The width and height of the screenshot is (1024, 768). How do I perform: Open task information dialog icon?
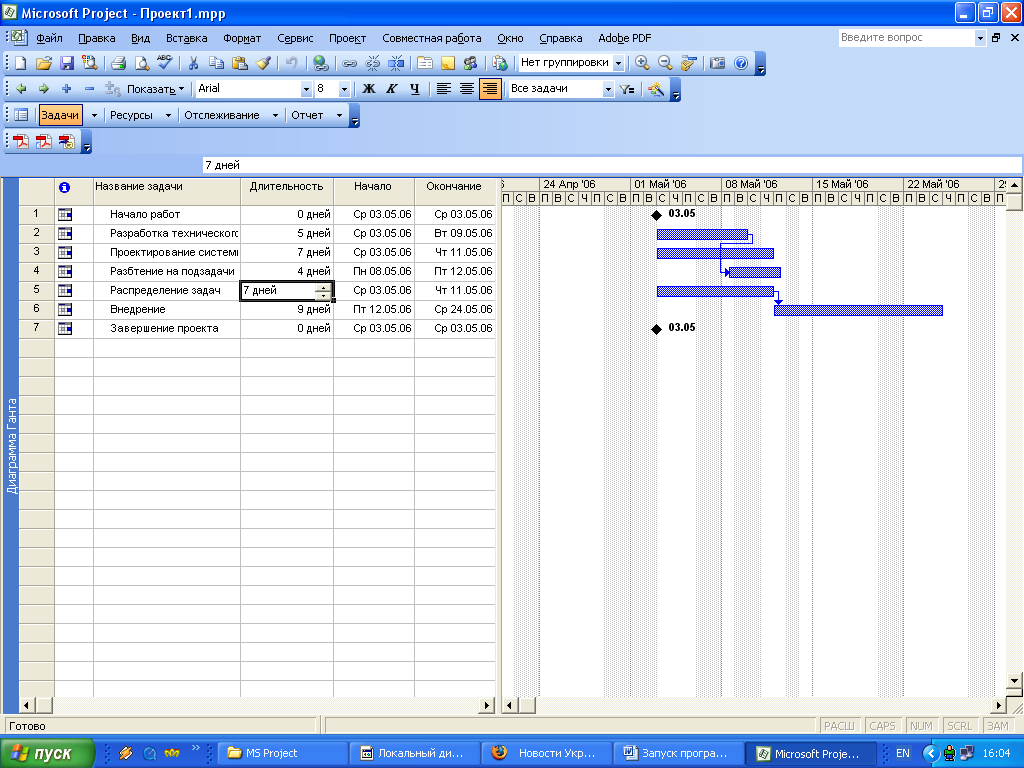point(424,63)
